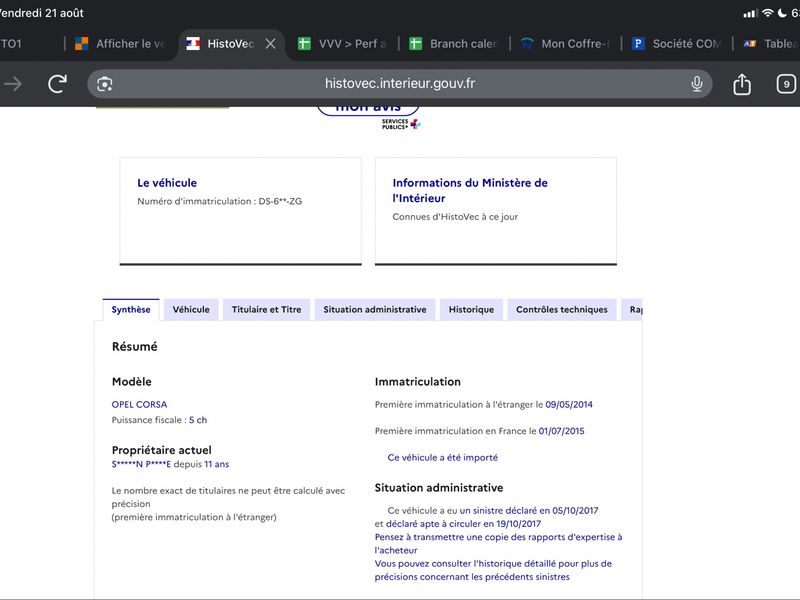Click 'déclaré apte à circuler en 19/10/2017'
Screen dimensions: 800x600
click(x=463, y=524)
